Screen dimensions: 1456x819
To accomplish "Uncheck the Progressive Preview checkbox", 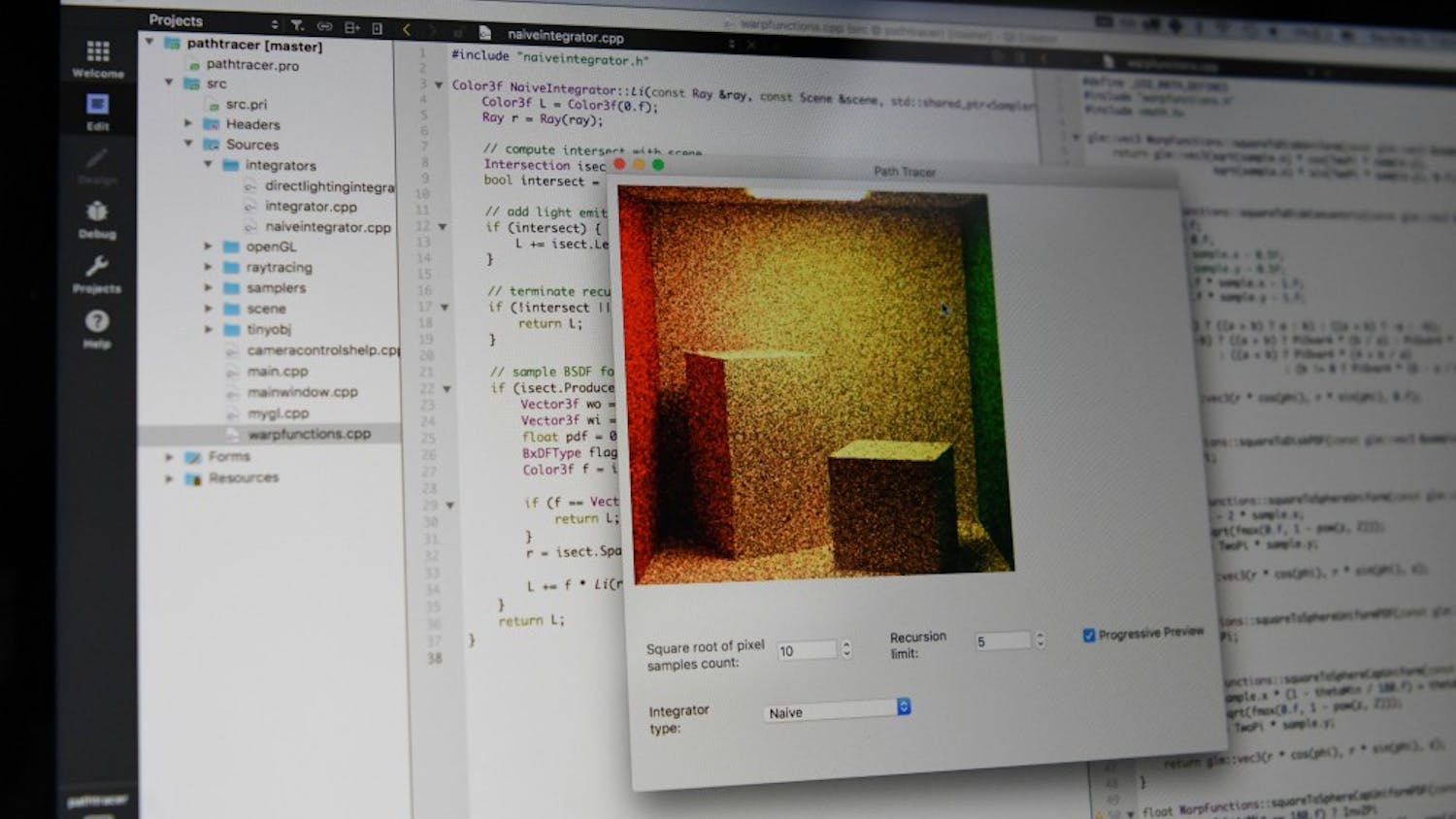I will (1089, 636).
